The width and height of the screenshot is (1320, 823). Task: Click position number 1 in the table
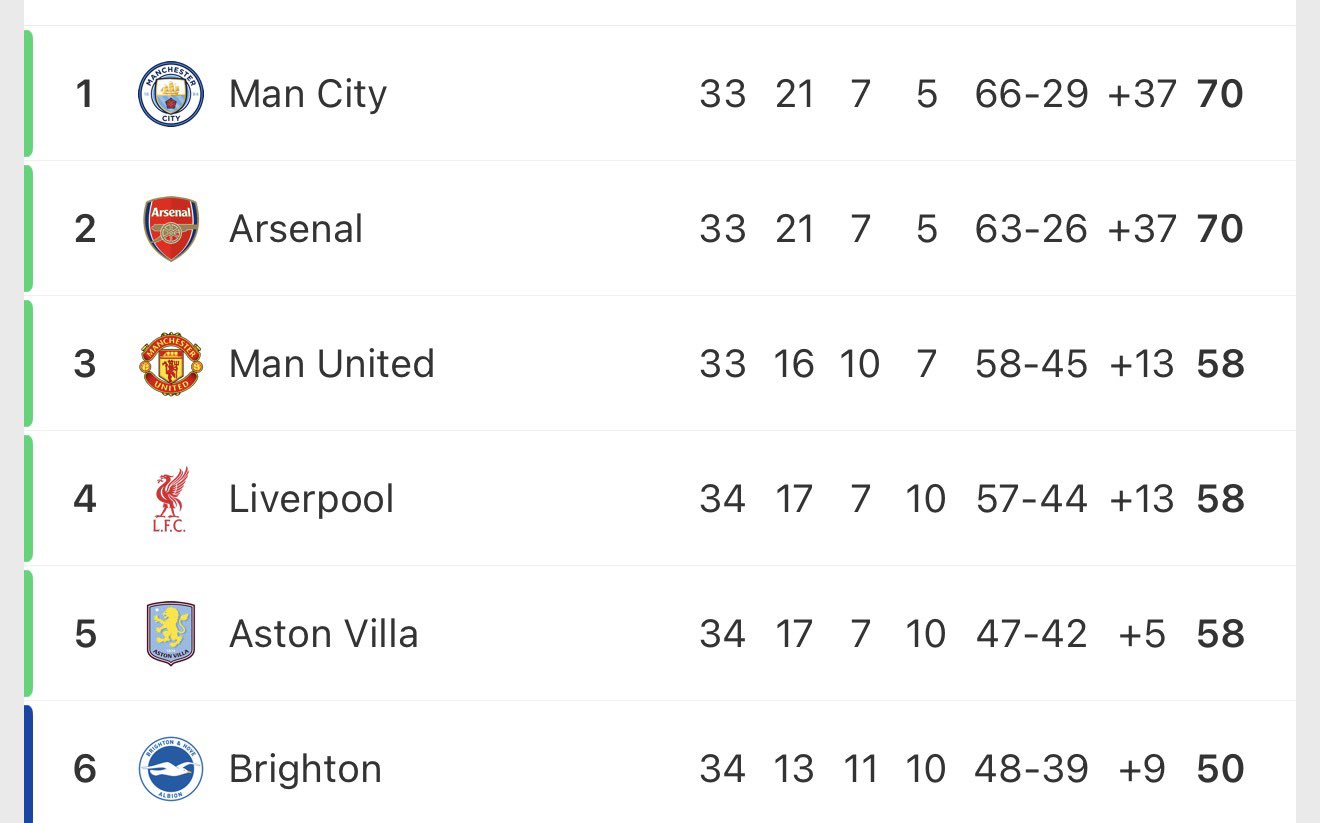(84, 94)
